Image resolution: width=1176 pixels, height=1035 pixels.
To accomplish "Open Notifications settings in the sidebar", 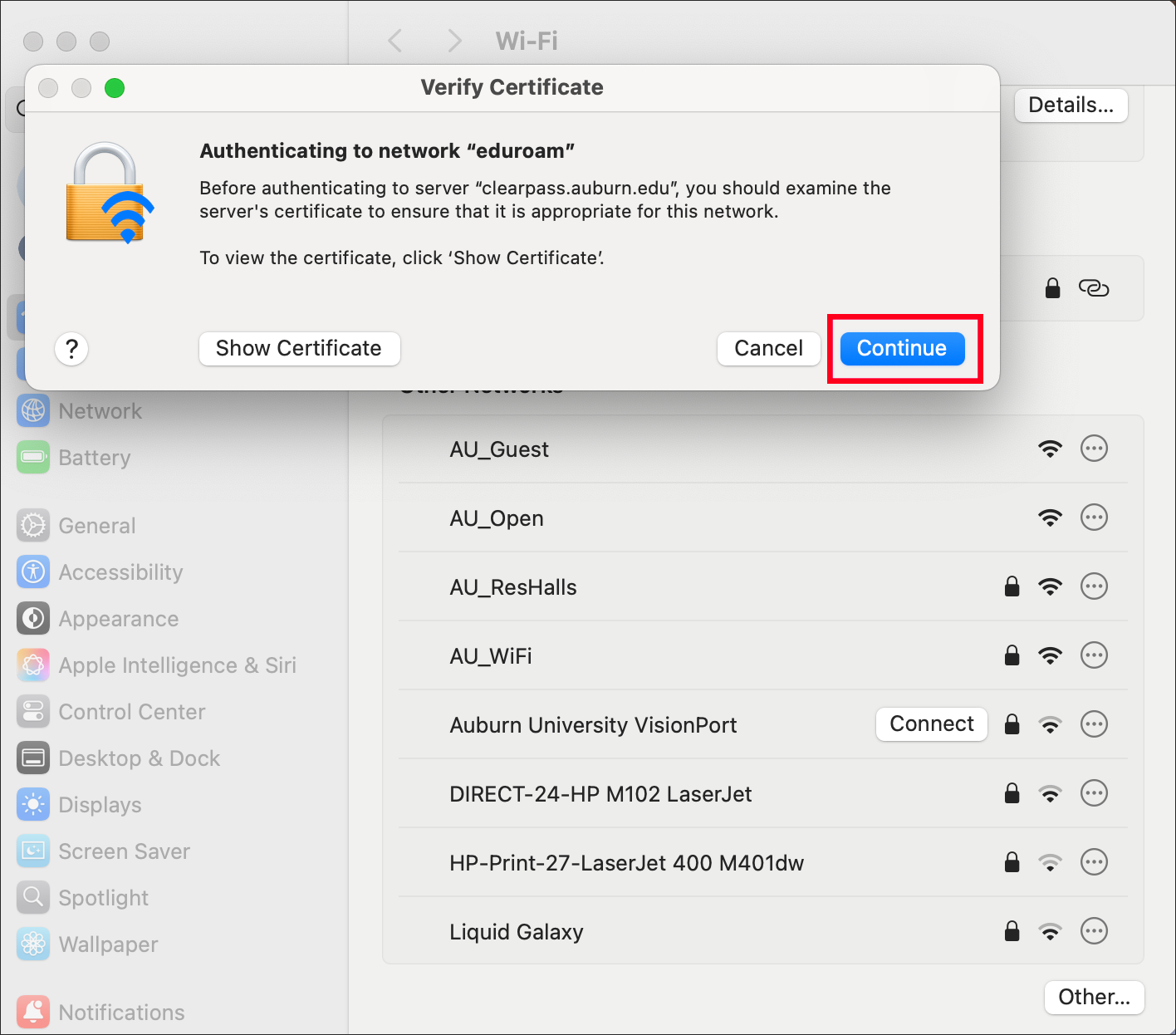I will point(122,1012).
